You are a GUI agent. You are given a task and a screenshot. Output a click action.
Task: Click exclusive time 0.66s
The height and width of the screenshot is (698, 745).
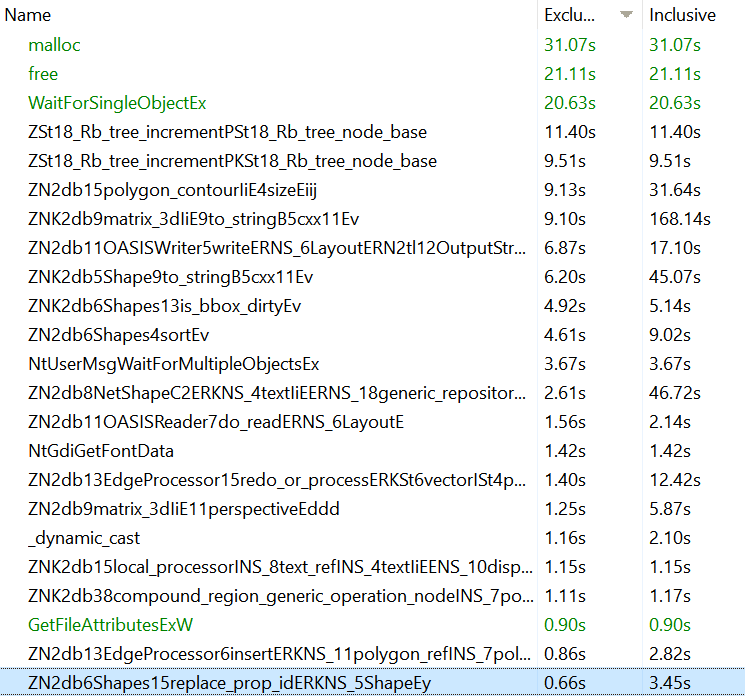(564, 683)
